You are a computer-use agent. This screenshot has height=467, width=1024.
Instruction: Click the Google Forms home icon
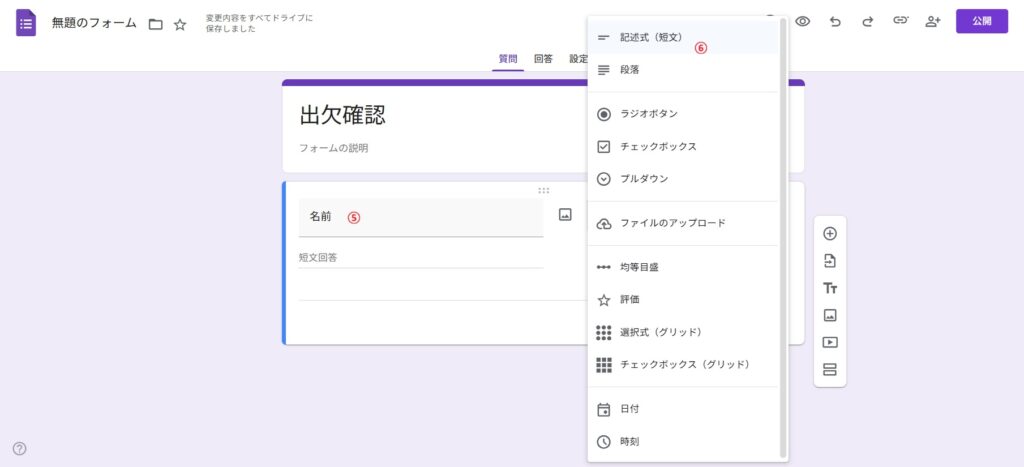[x=26, y=23]
